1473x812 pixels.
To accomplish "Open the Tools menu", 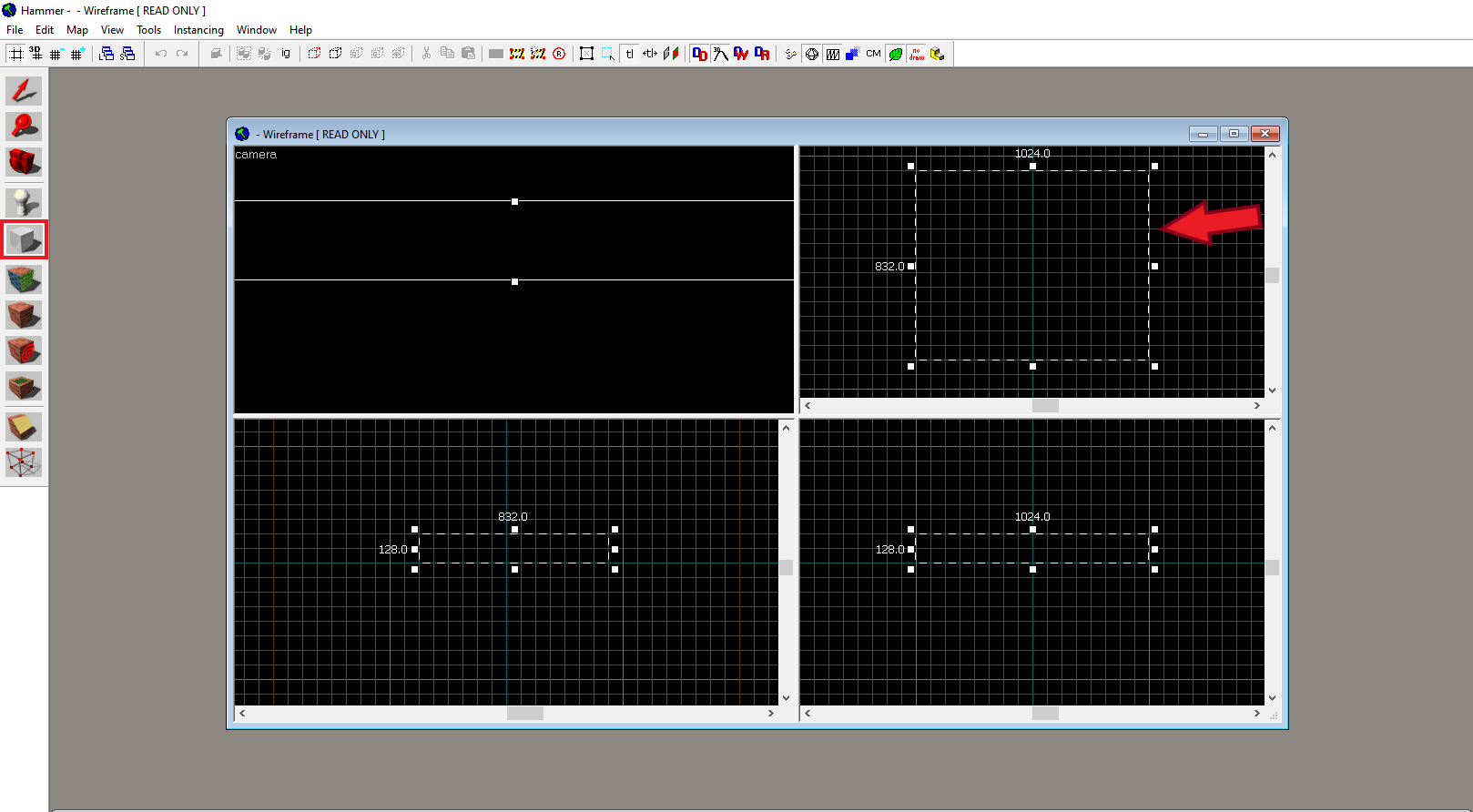I will coord(148,30).
